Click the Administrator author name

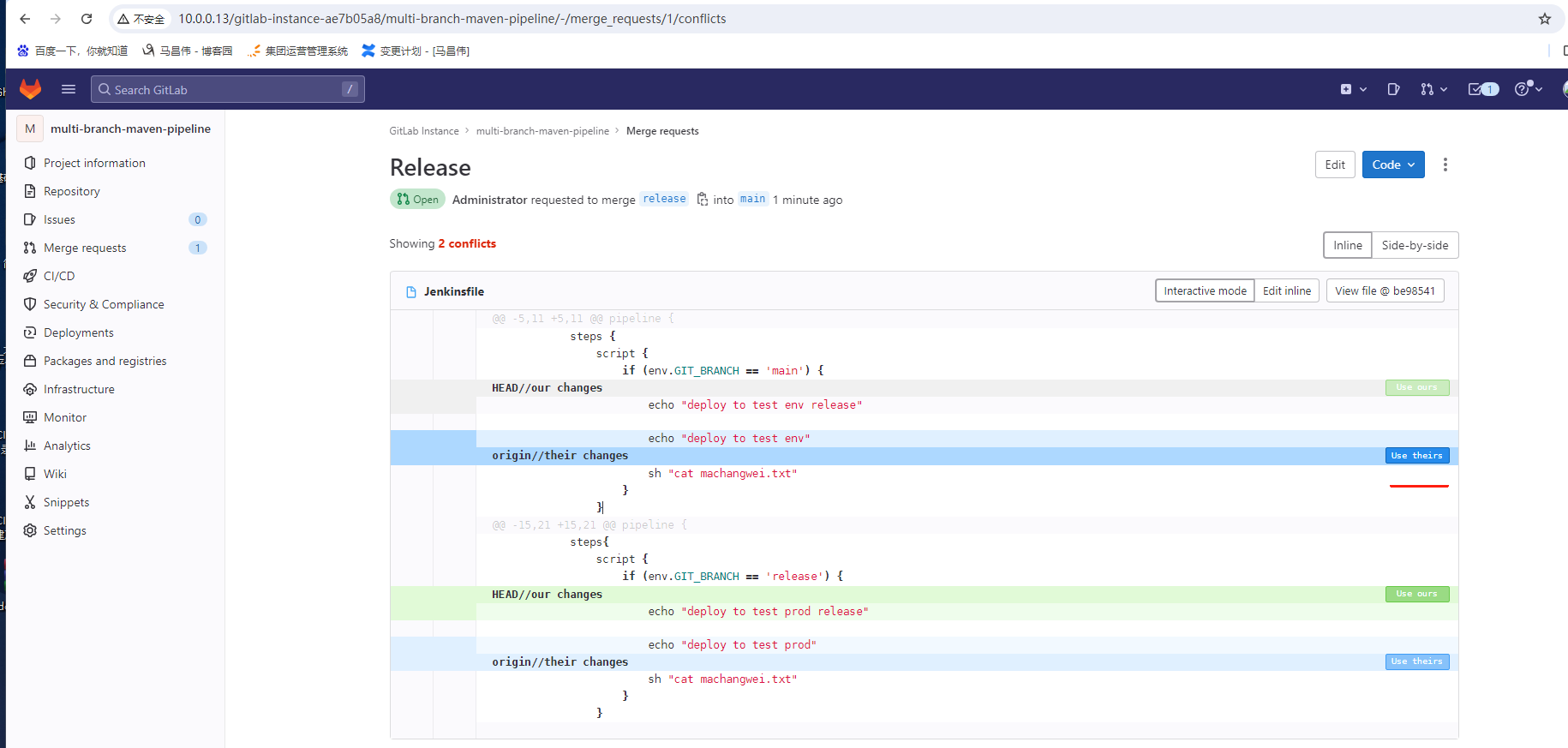click(x=489, y=200)
